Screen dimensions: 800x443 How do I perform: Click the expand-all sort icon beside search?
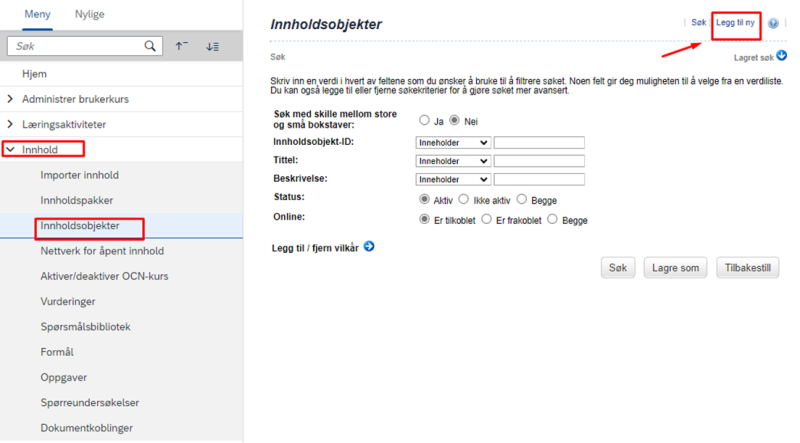[x=213, y=46]
